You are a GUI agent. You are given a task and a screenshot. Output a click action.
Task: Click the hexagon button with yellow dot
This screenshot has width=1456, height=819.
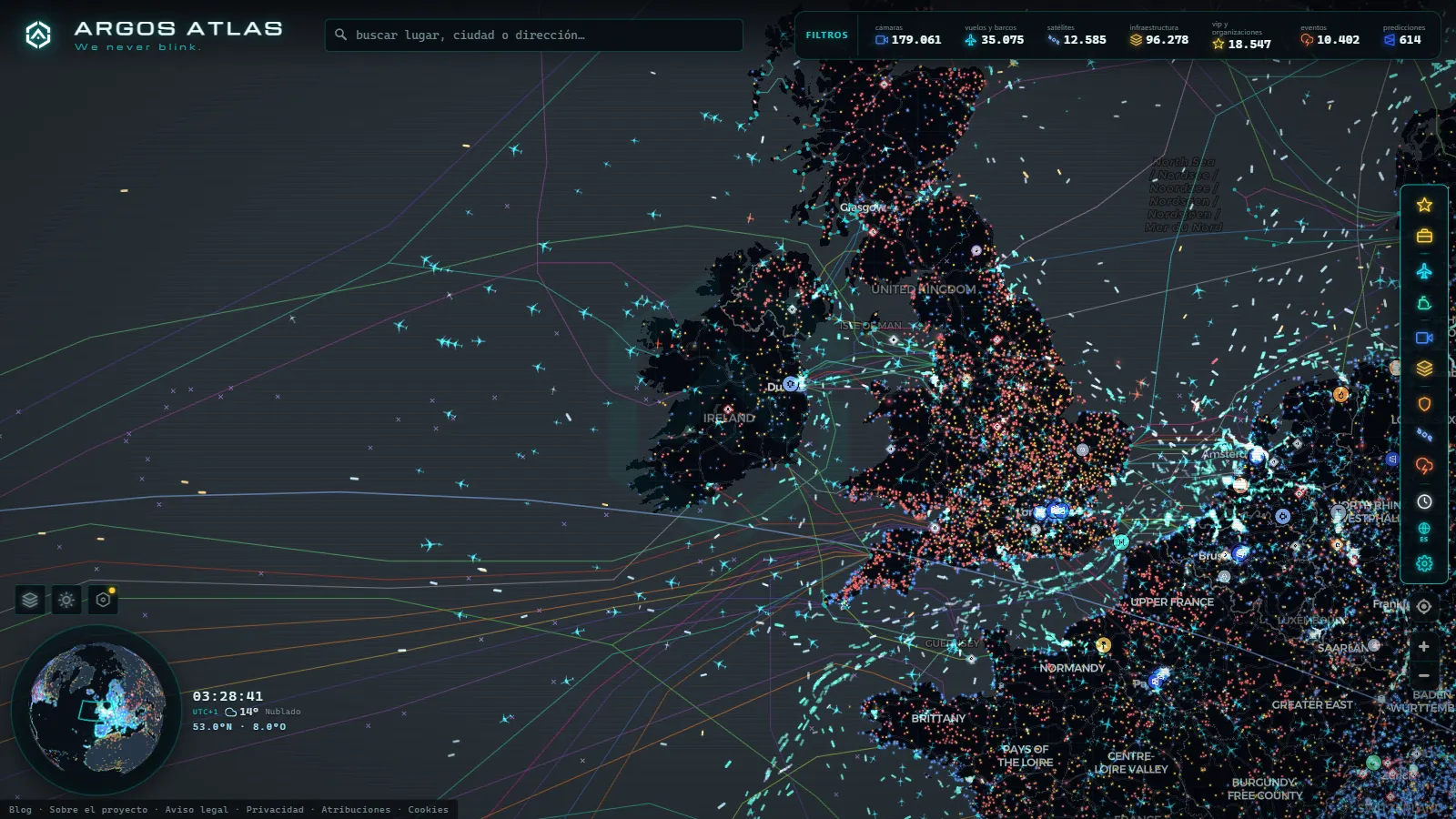coord(103,600)
